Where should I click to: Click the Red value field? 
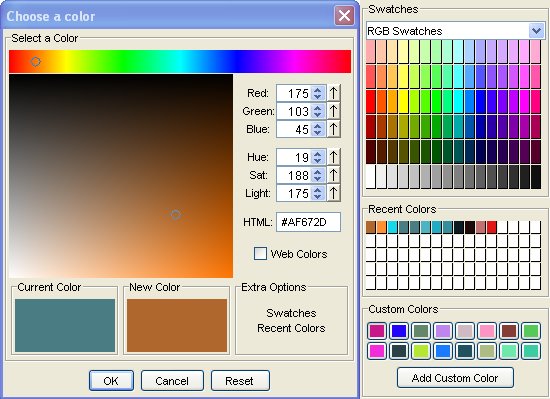[x=294, y=93]
